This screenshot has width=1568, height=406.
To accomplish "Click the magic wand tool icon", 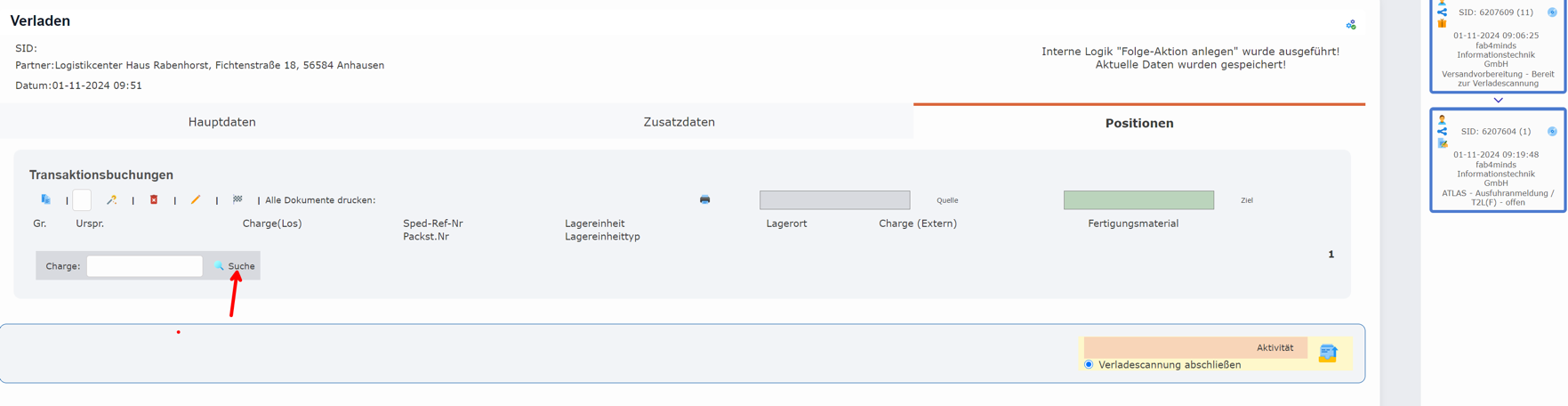I will click(x=111, y=199).
